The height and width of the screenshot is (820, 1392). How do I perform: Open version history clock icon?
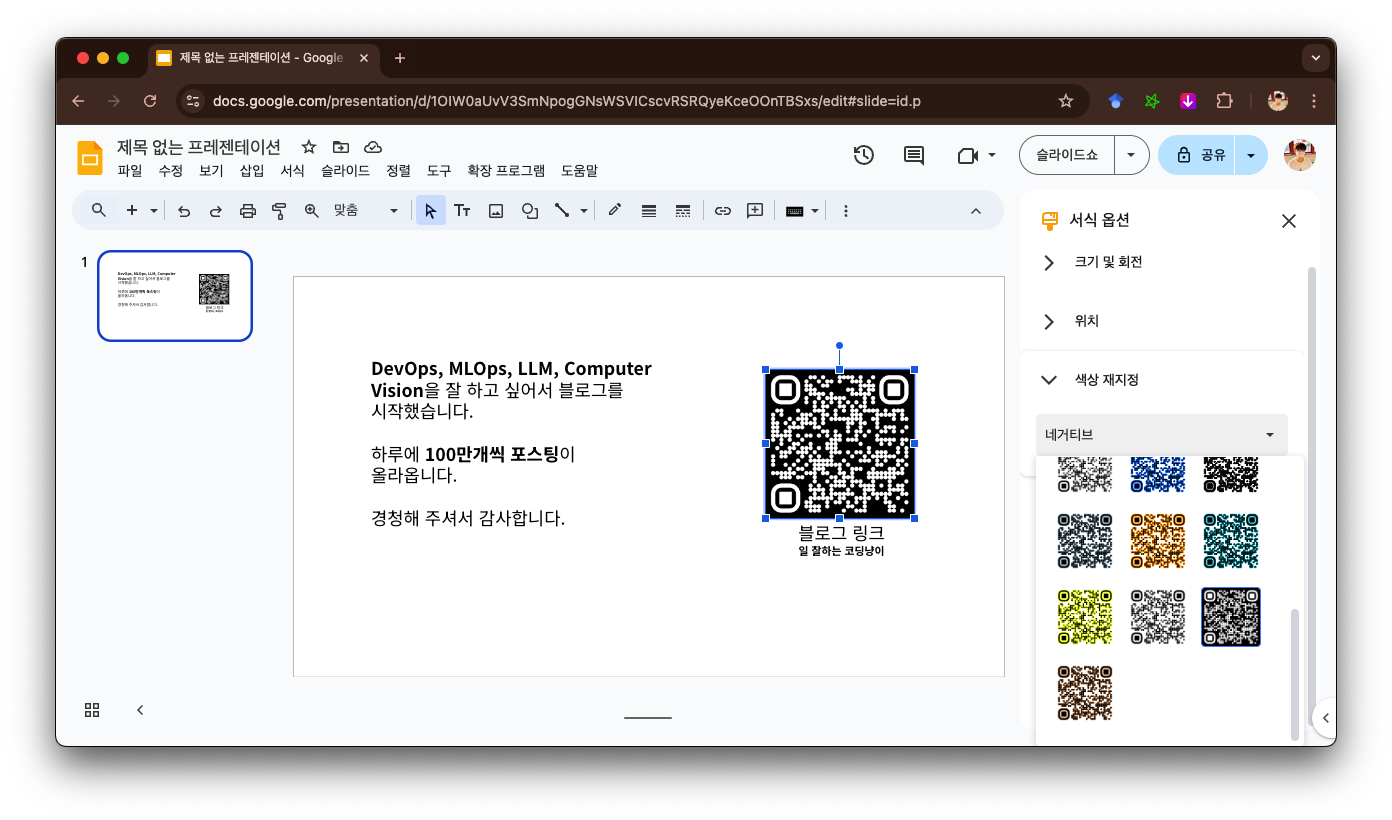pos(864,155)
